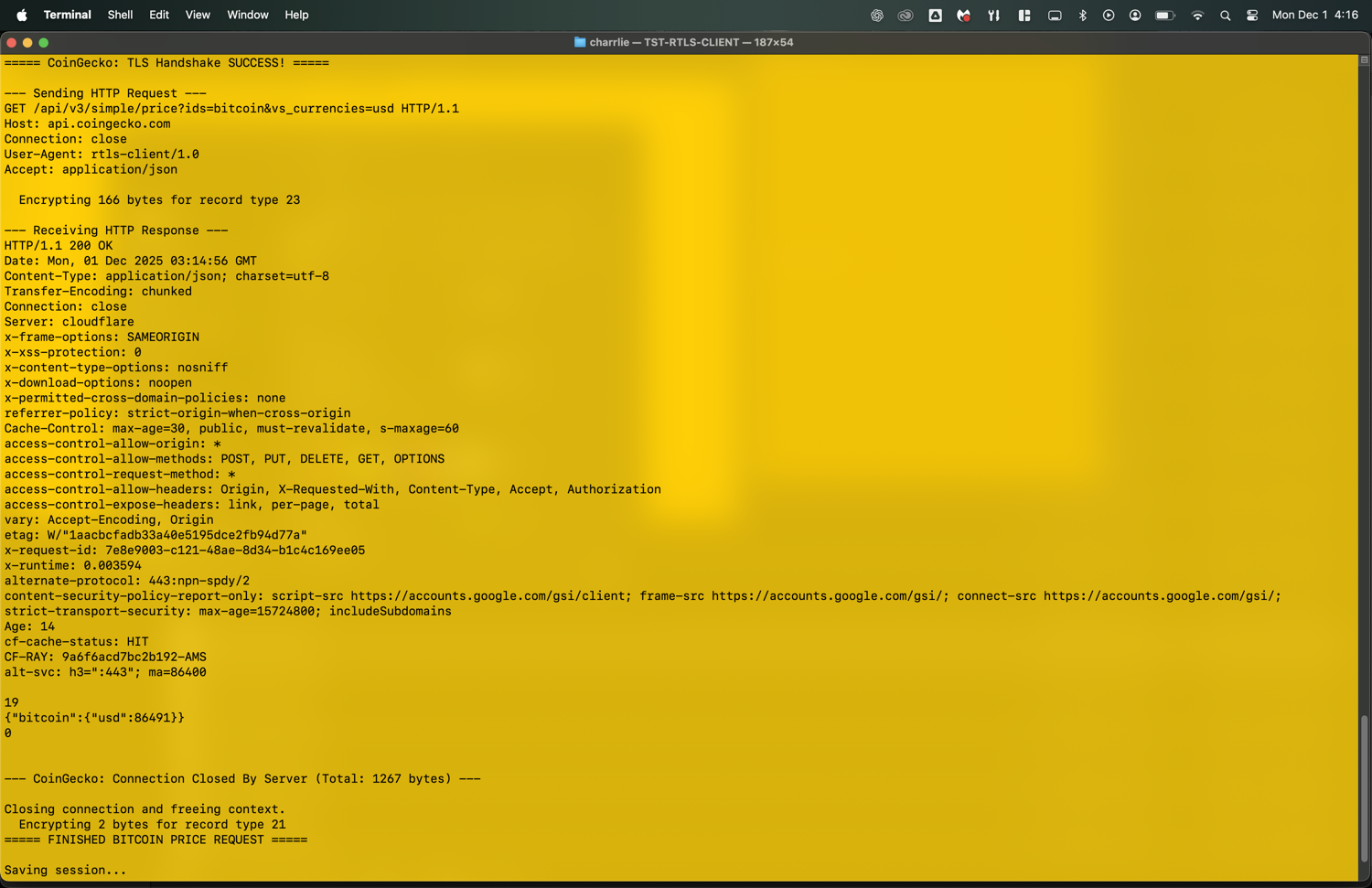Open Spotlight search magnifier
The width and height of the screenshot is (1372, 888).
pos(1225,16)
